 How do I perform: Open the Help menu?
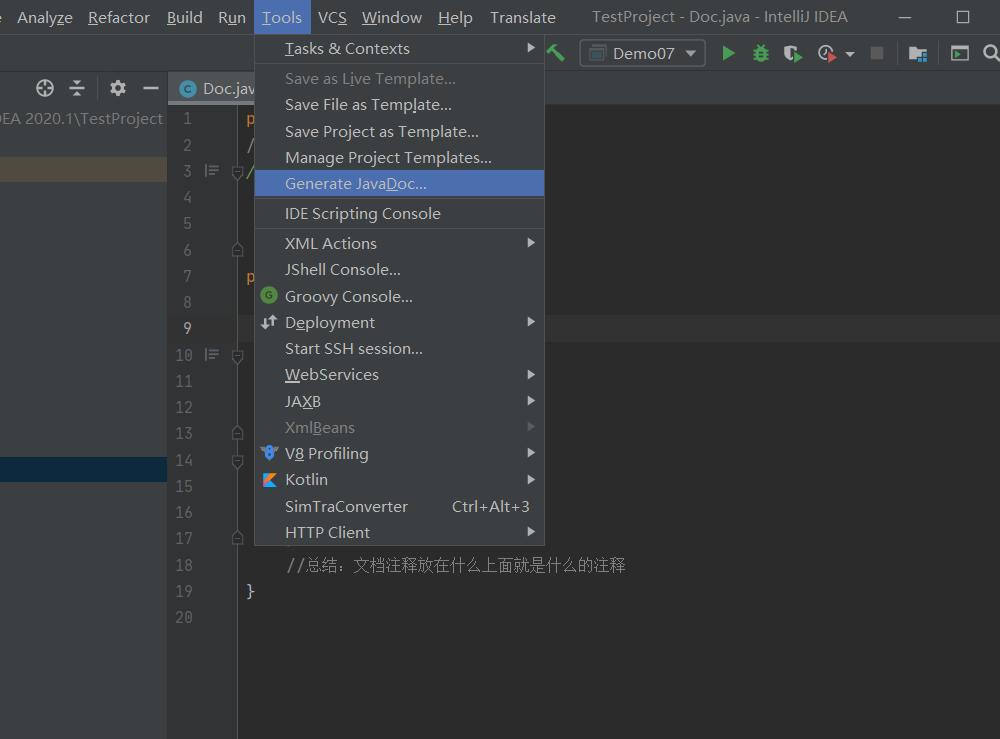click(455, 17)
